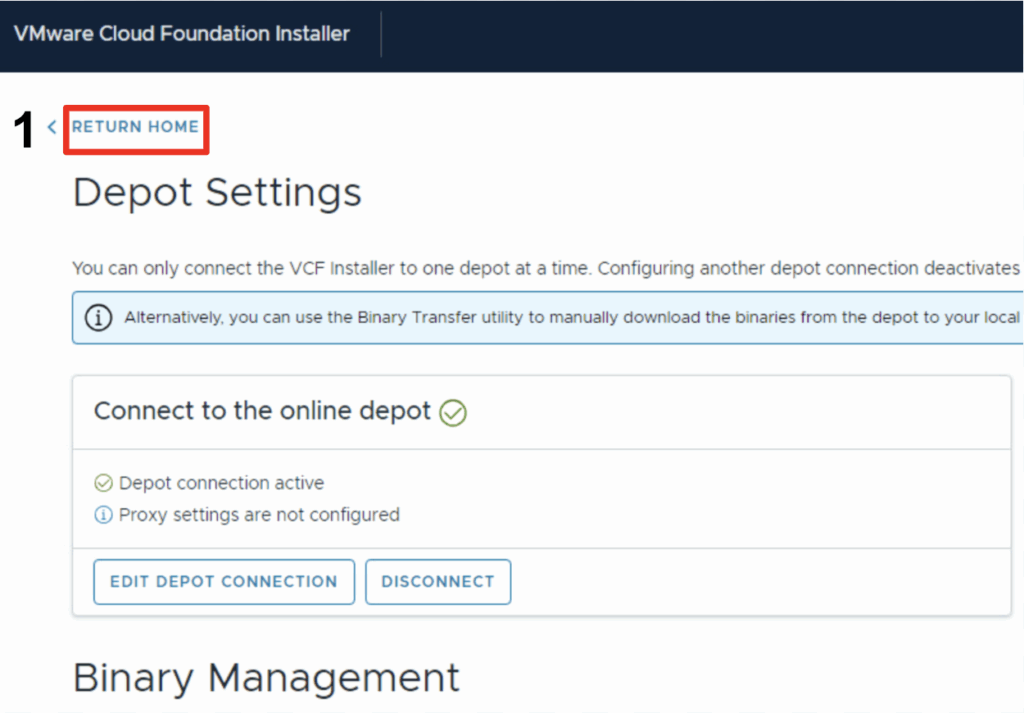The width and height of the screenshot is (1024, 713).
Task: Click the back chevron beside Return Home
Action: coord(52,127)
